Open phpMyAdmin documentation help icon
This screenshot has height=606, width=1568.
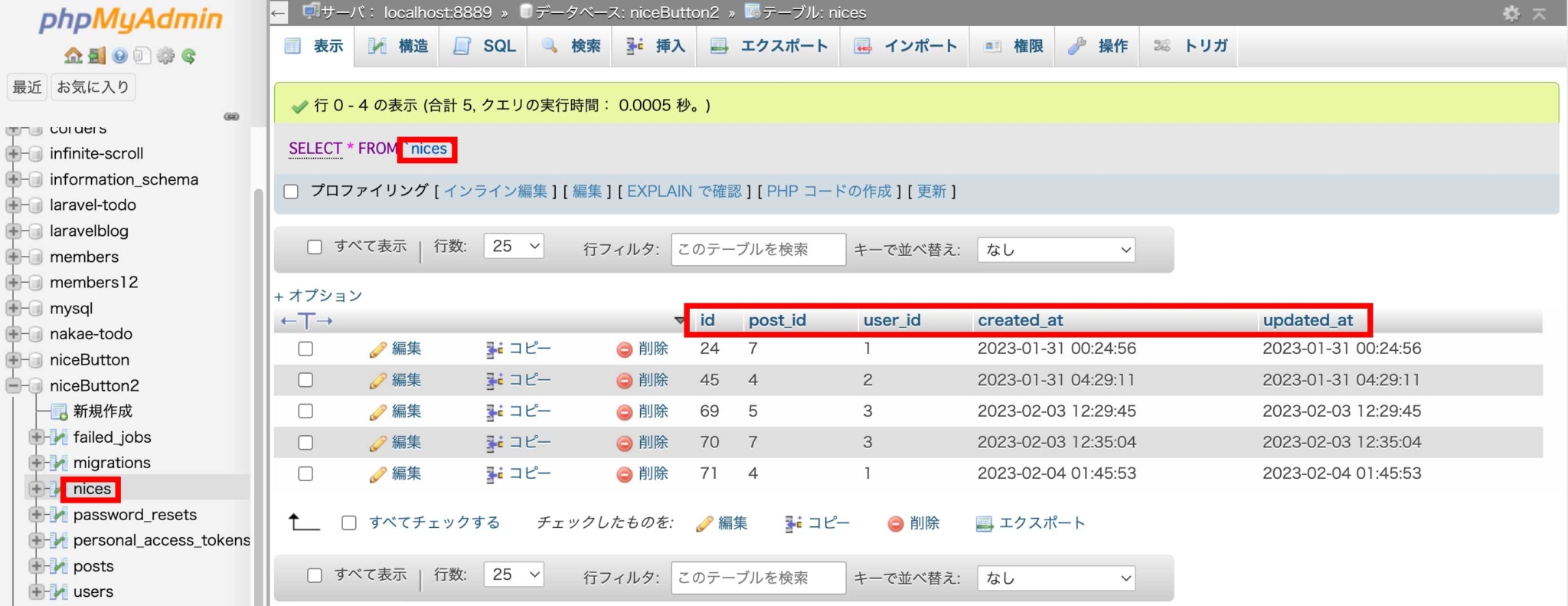tap(119, 56)
